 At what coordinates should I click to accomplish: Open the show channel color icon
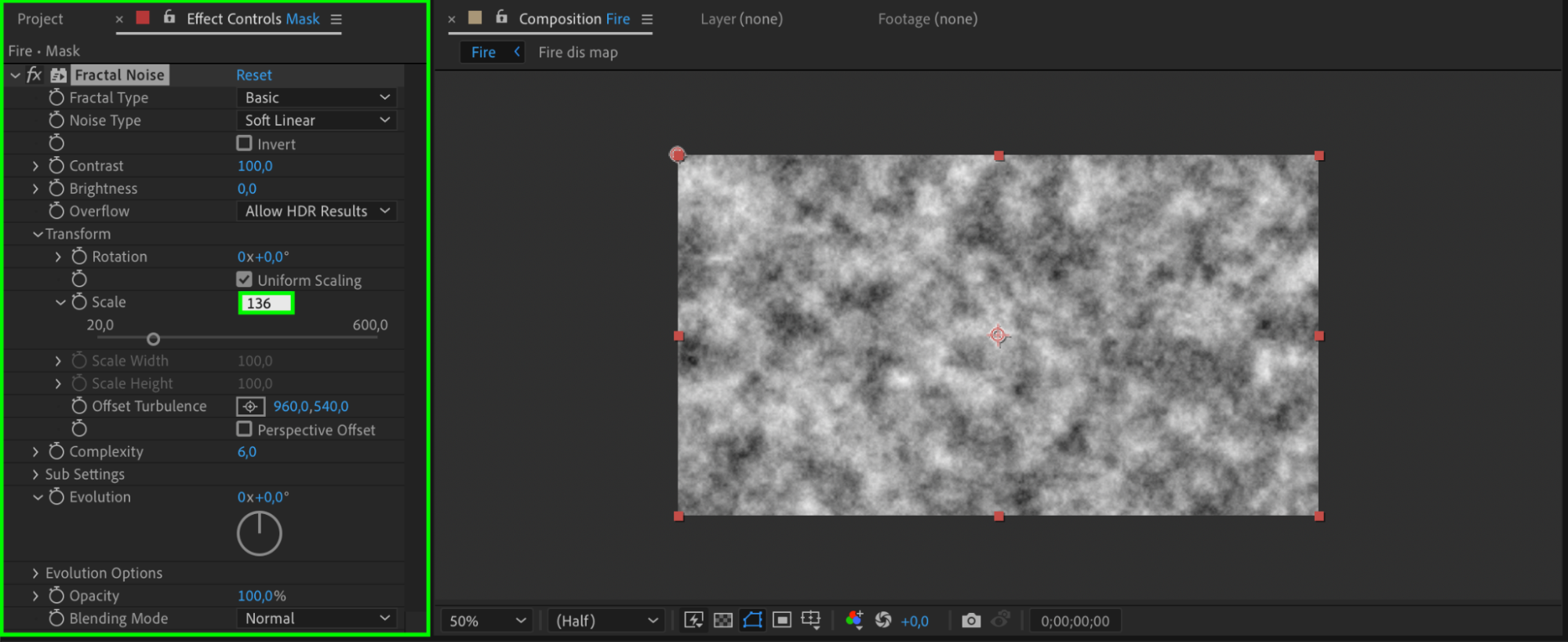pyautogui.click(x=854, y=620)
